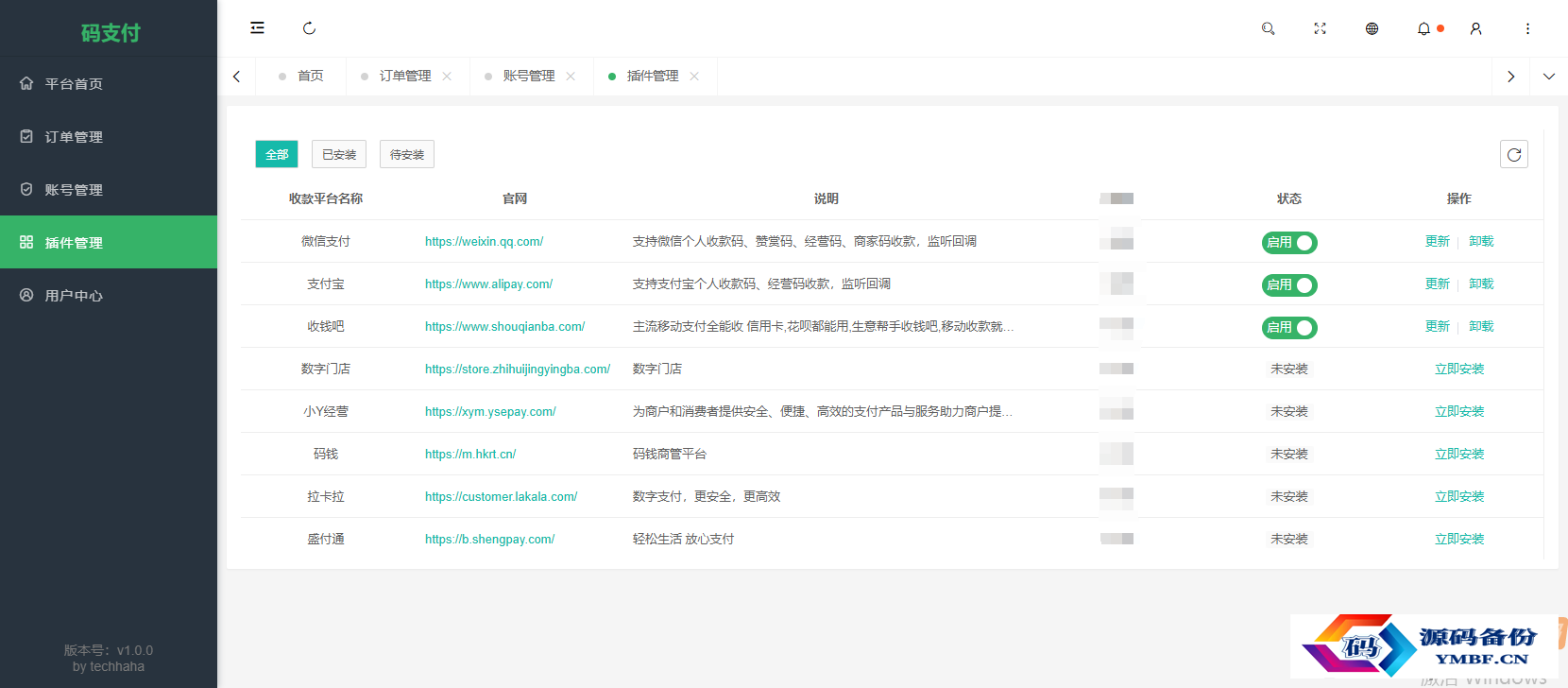Screen dimensions: 1568x688
Task: Disable the 支付宝 enable switch
Action: [1289, 284]
